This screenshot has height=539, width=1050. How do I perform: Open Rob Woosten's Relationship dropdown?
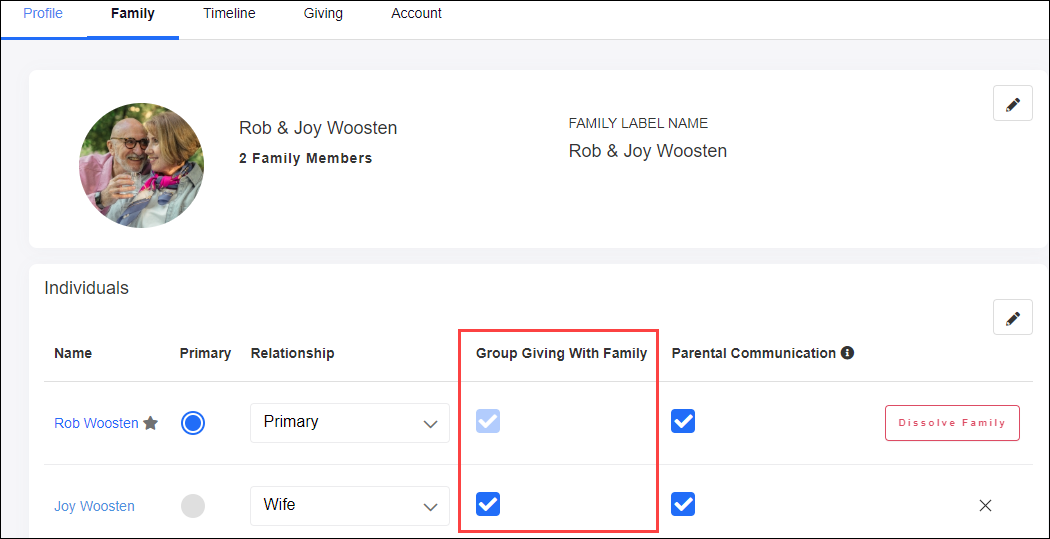[349, 423]
